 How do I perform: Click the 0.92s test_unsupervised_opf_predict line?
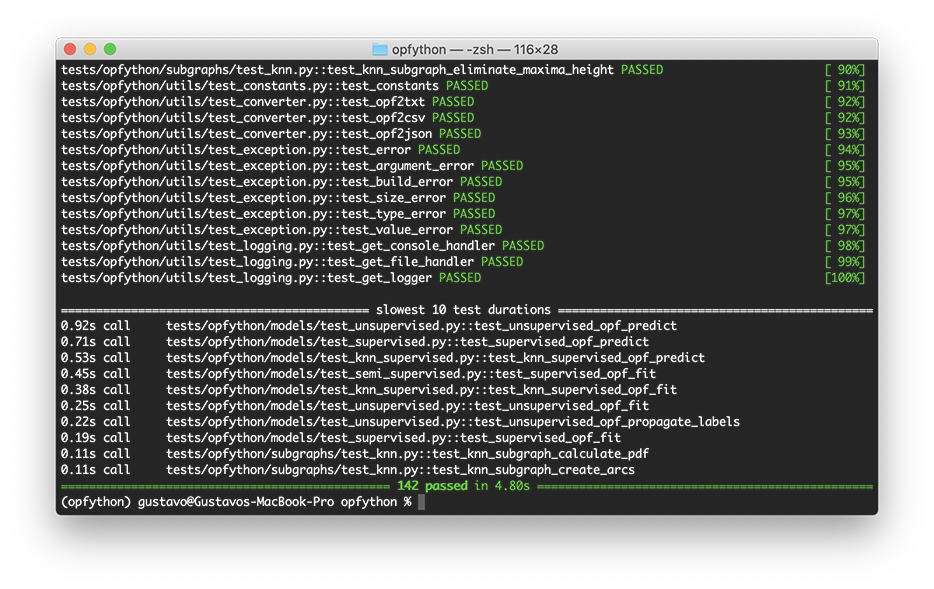369,326
